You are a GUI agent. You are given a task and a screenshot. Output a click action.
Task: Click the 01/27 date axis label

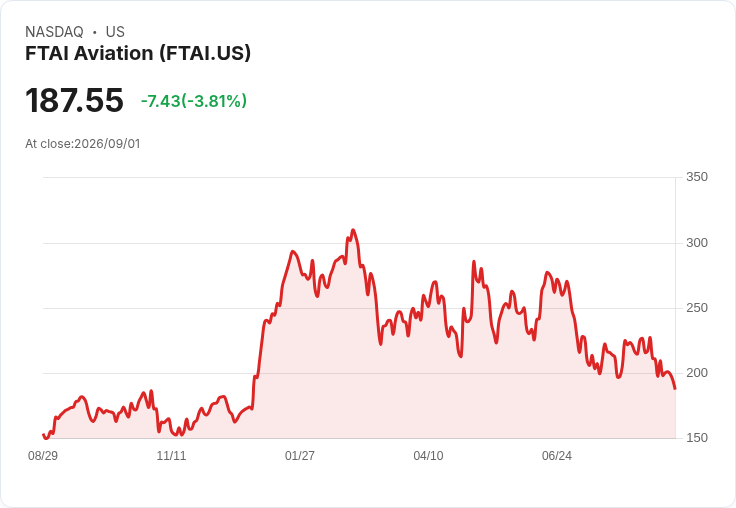tap(299, 456)
